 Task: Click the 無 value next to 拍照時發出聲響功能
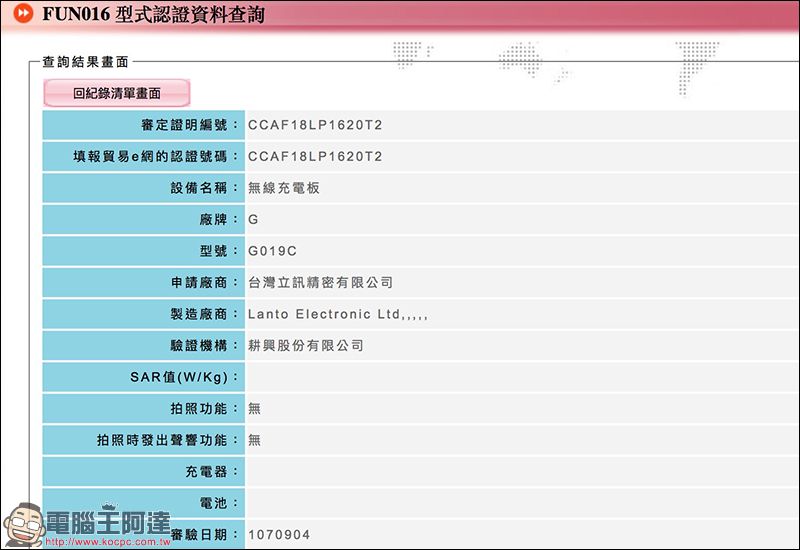(x=254, y=440)
